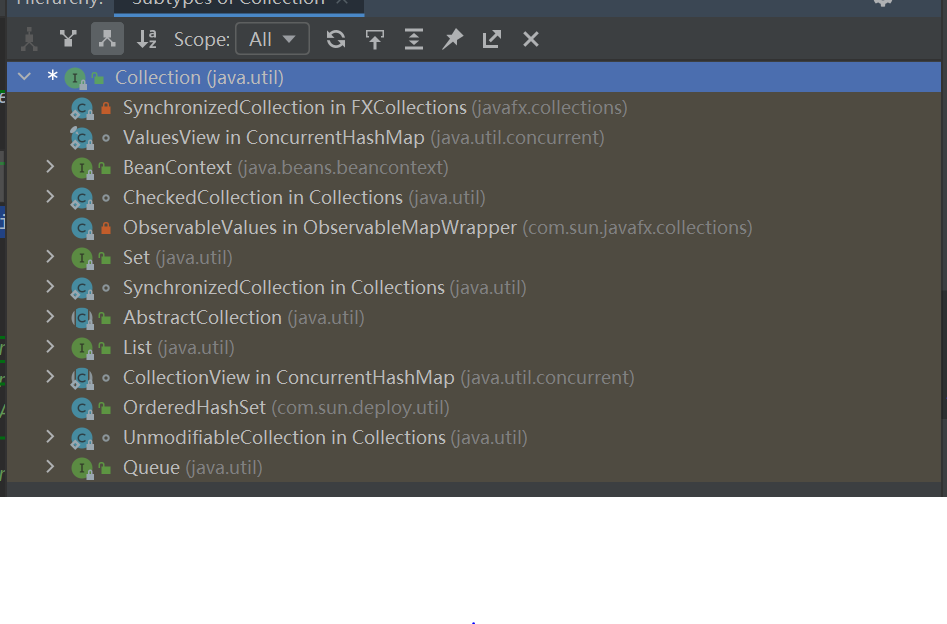Viewport: 947px width, 624px height.
Task: Open the hierarchy panel's gear settings
Action: (x=882, y=3)
